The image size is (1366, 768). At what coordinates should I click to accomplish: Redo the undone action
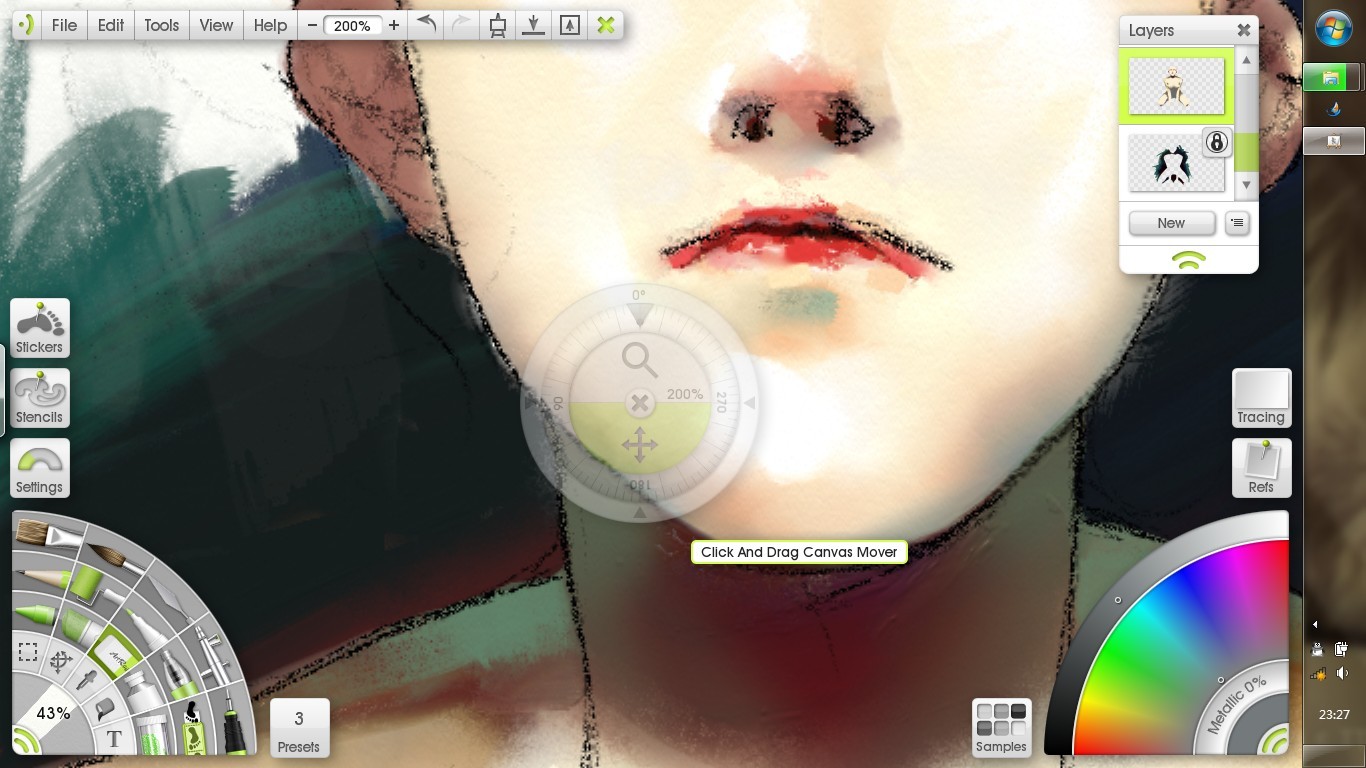(461, 25)
